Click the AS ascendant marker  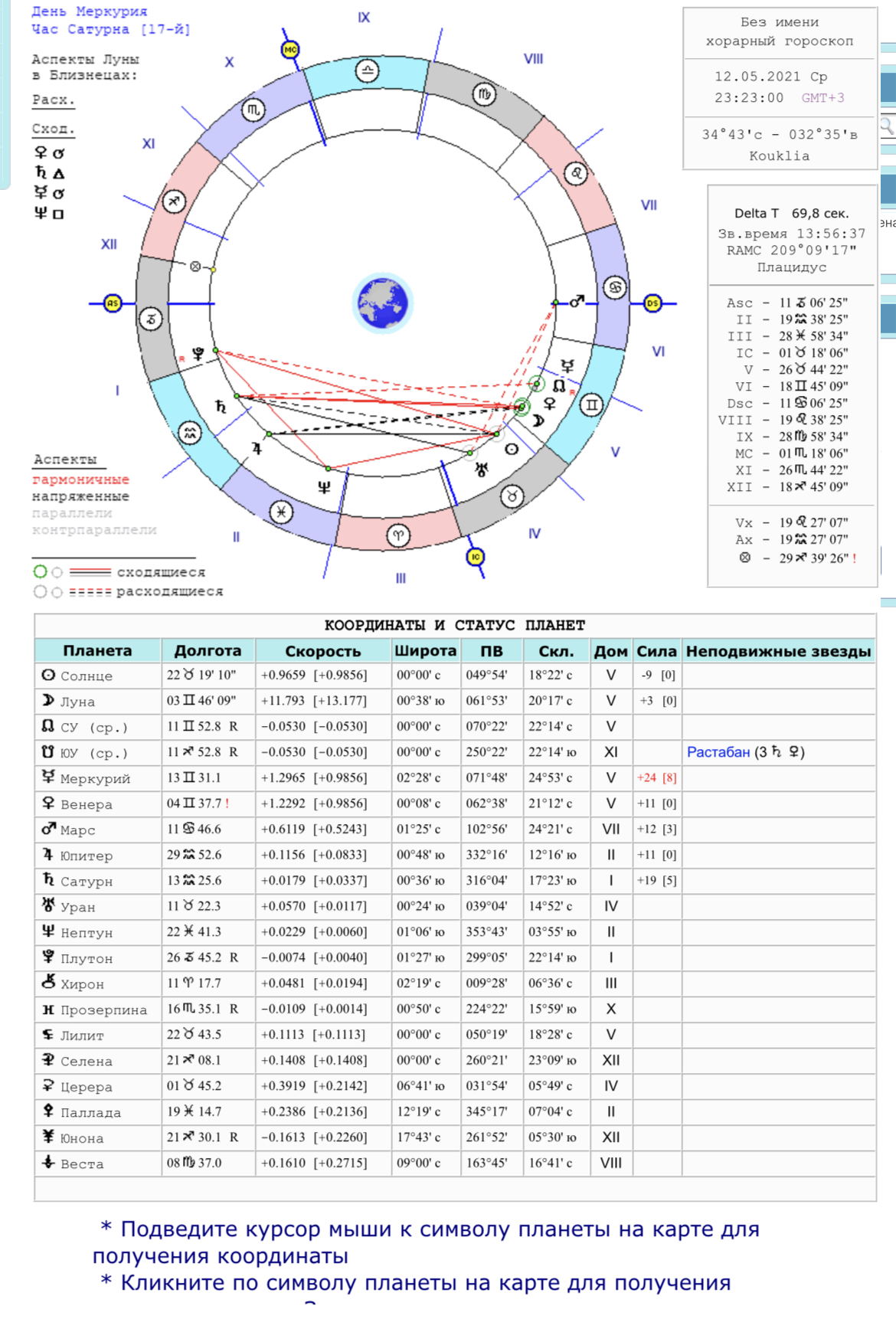point(113,303)
